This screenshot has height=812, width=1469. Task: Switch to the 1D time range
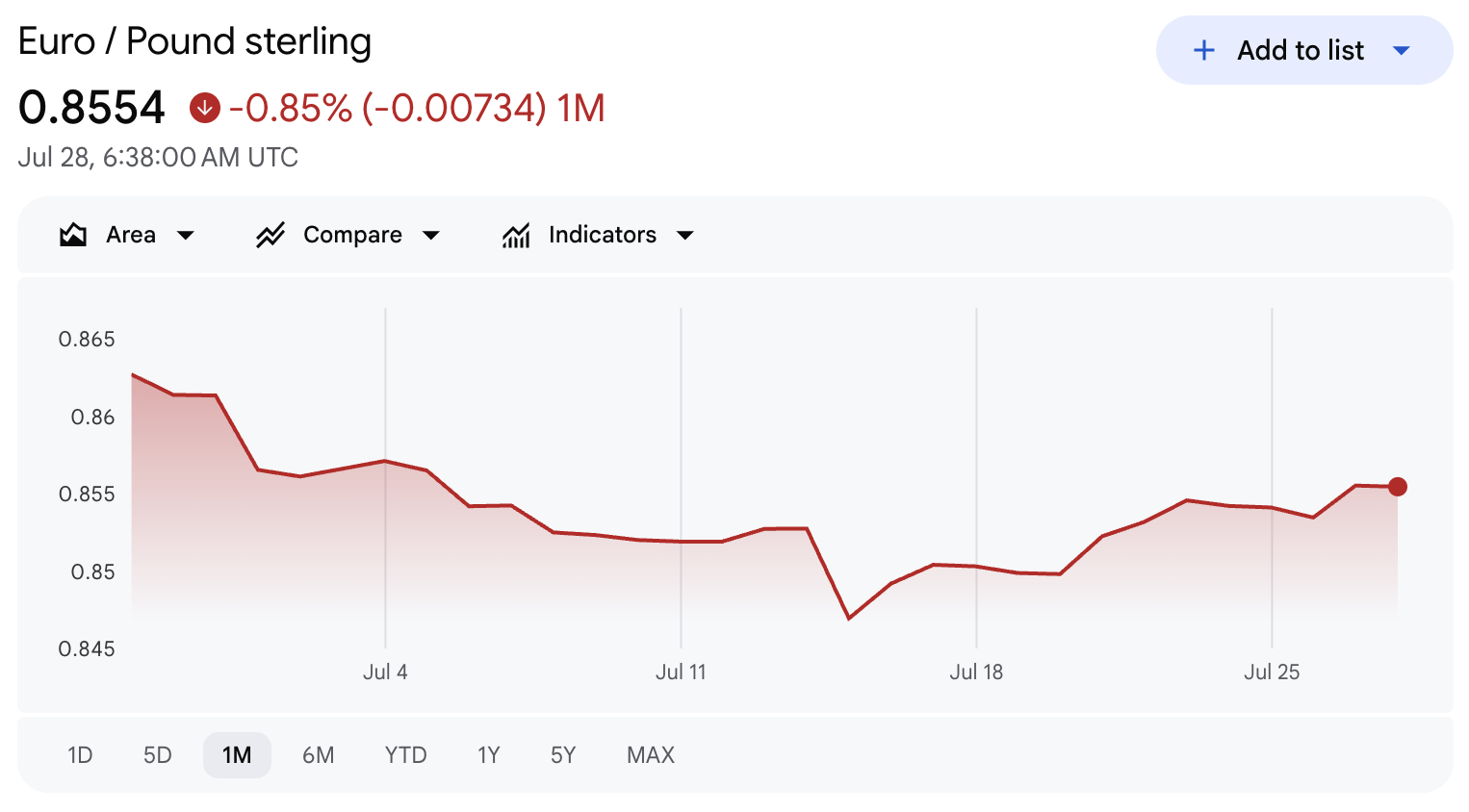(80, 755)
